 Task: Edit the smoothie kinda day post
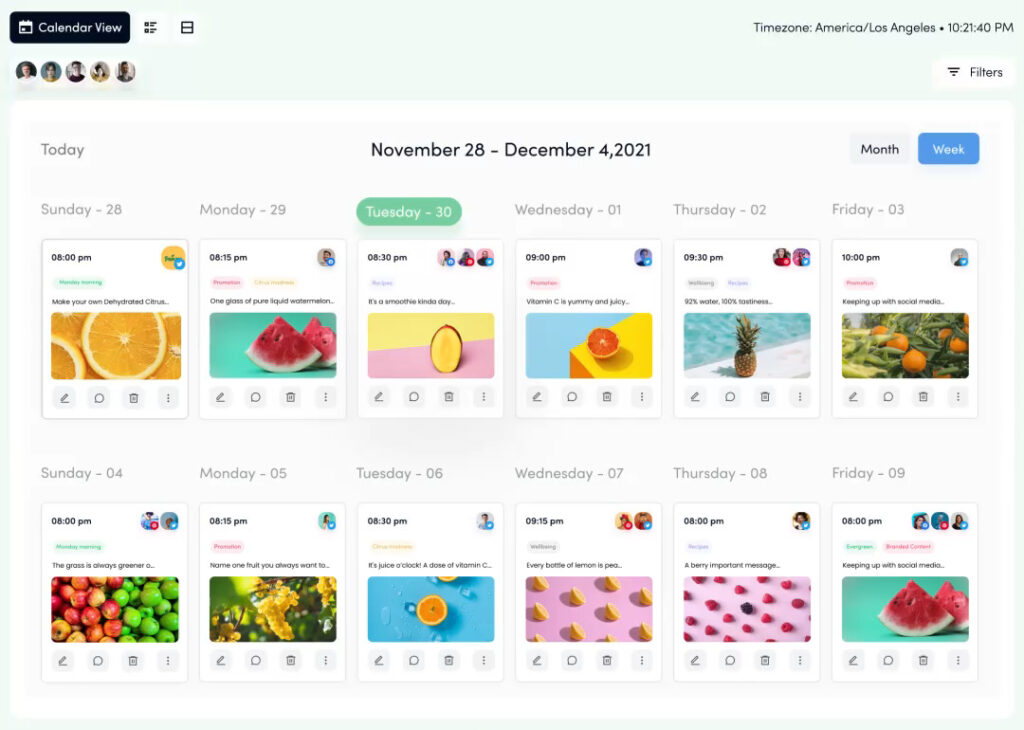379,396
